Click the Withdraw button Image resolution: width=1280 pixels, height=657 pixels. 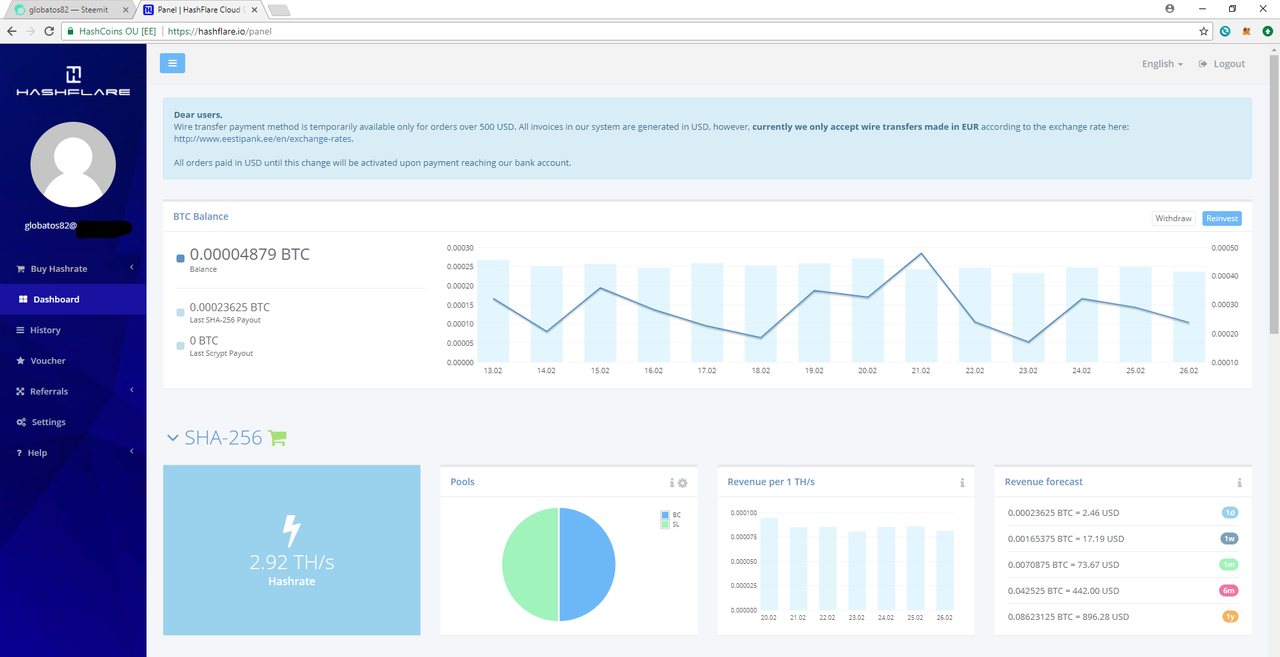coord(1173,218)
